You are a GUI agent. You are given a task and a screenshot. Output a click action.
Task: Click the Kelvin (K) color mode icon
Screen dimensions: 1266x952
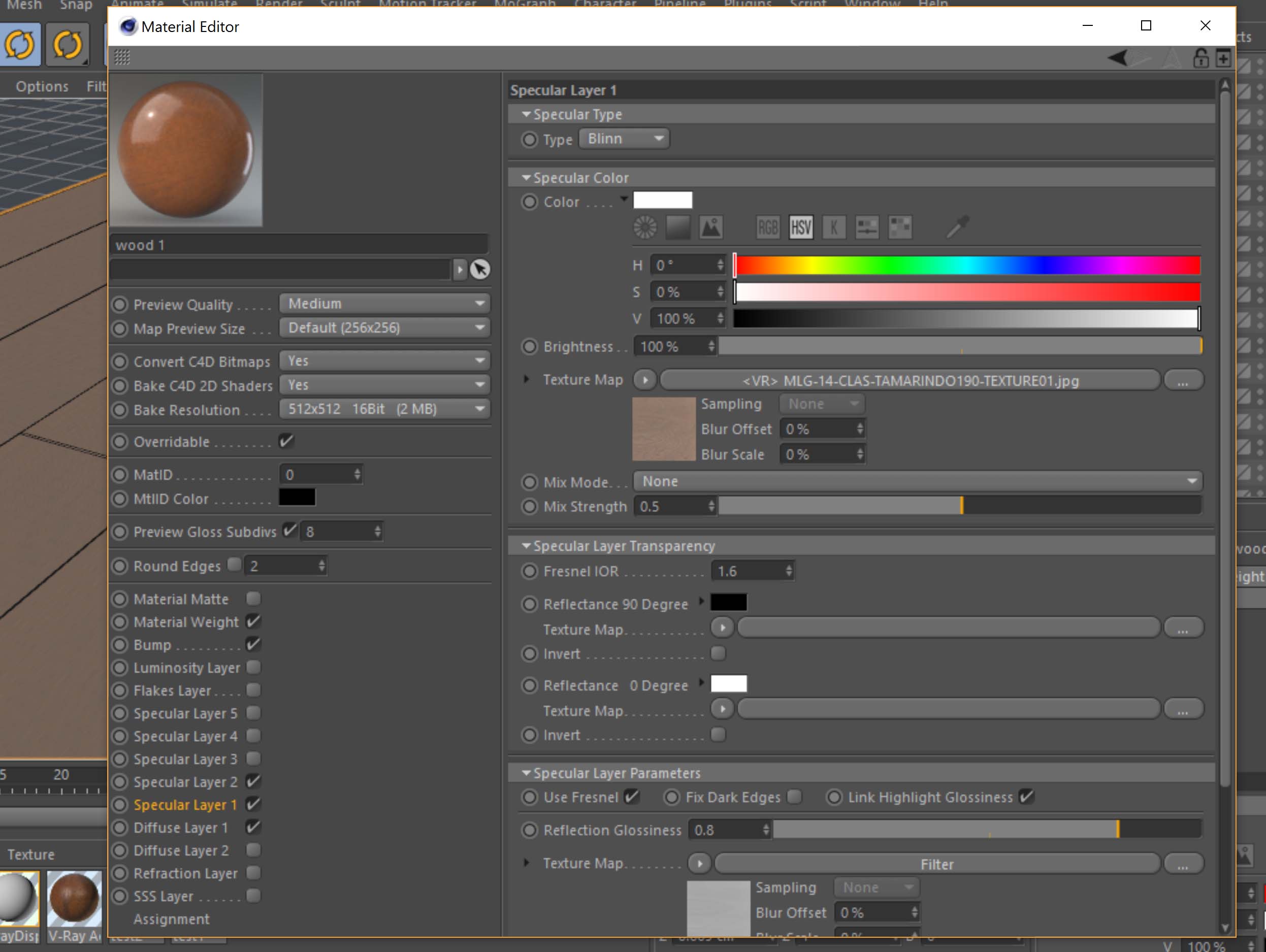click(x=834, y=227)
